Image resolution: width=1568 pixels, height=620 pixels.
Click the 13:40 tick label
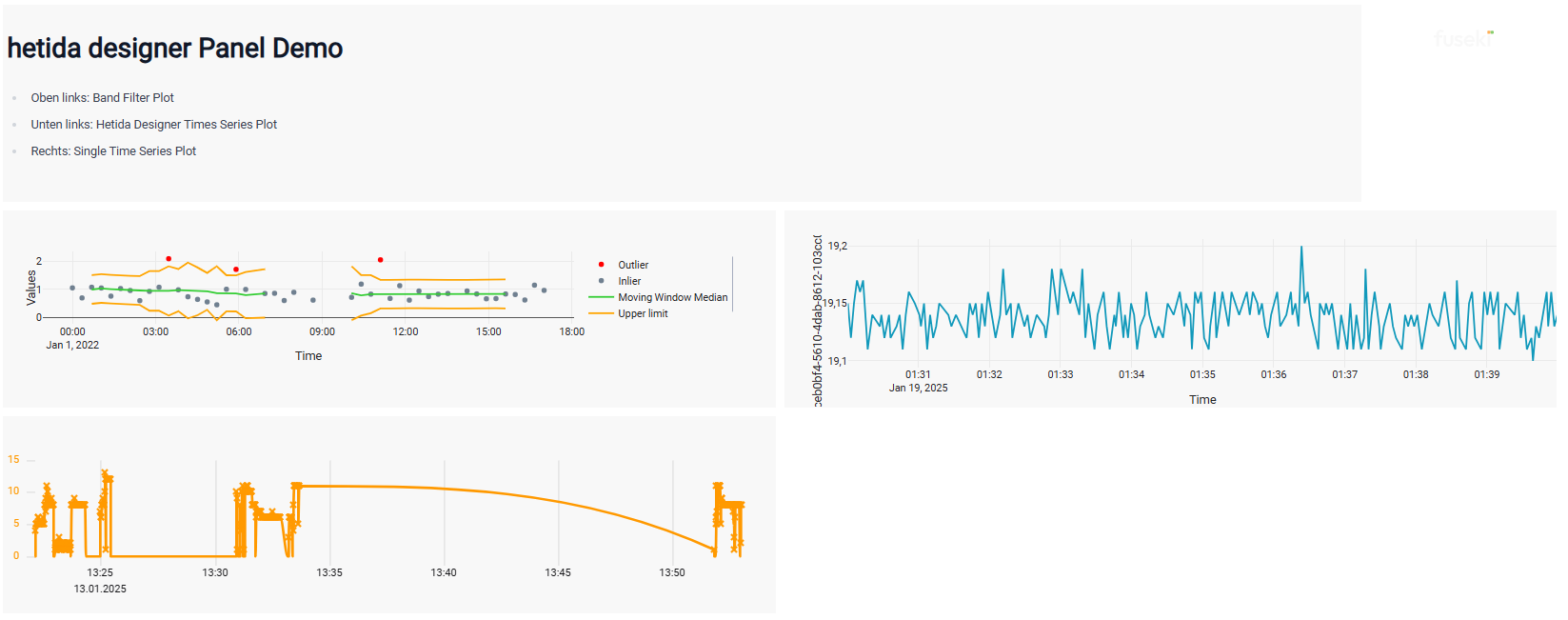444,573
